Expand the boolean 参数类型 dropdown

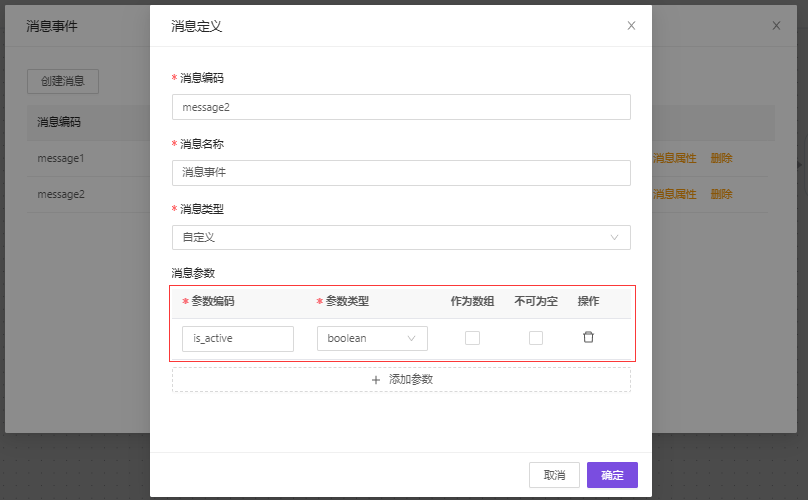click(x=372, y=338)
